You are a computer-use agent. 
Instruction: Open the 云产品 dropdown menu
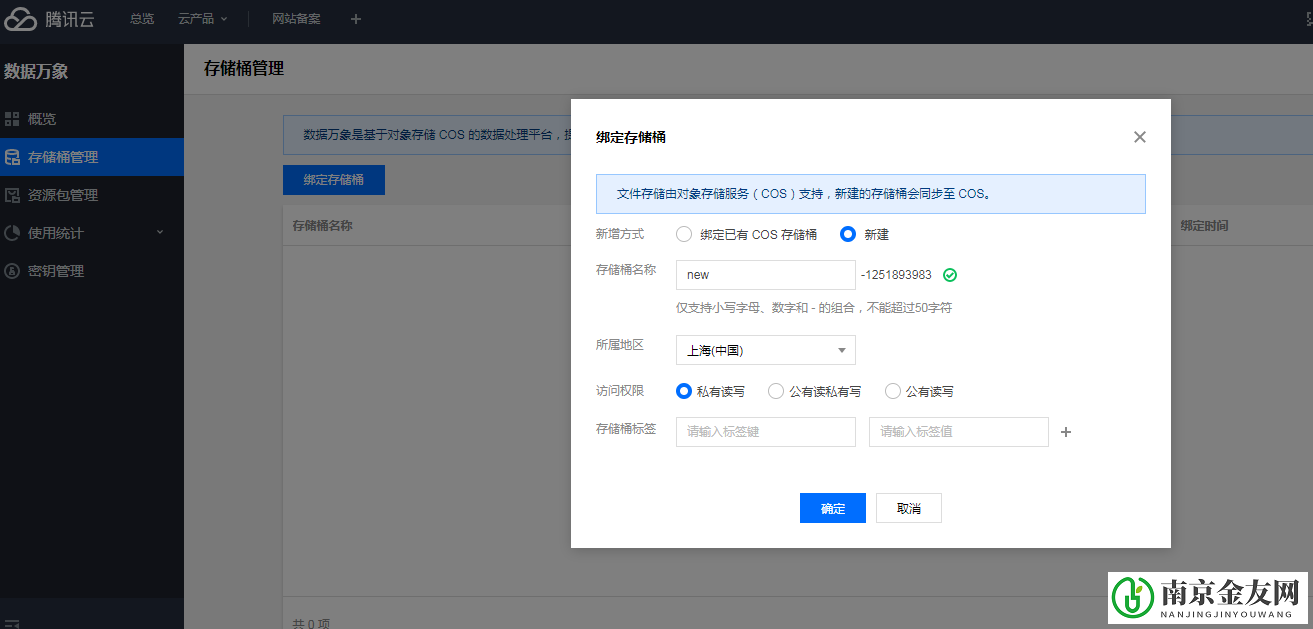[202, 18]
